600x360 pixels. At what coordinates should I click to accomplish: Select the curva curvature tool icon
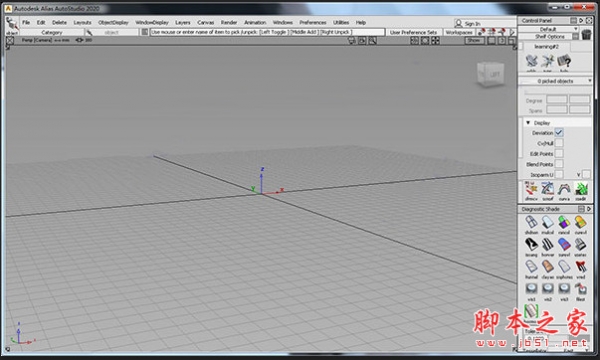[x=564, y=189]
